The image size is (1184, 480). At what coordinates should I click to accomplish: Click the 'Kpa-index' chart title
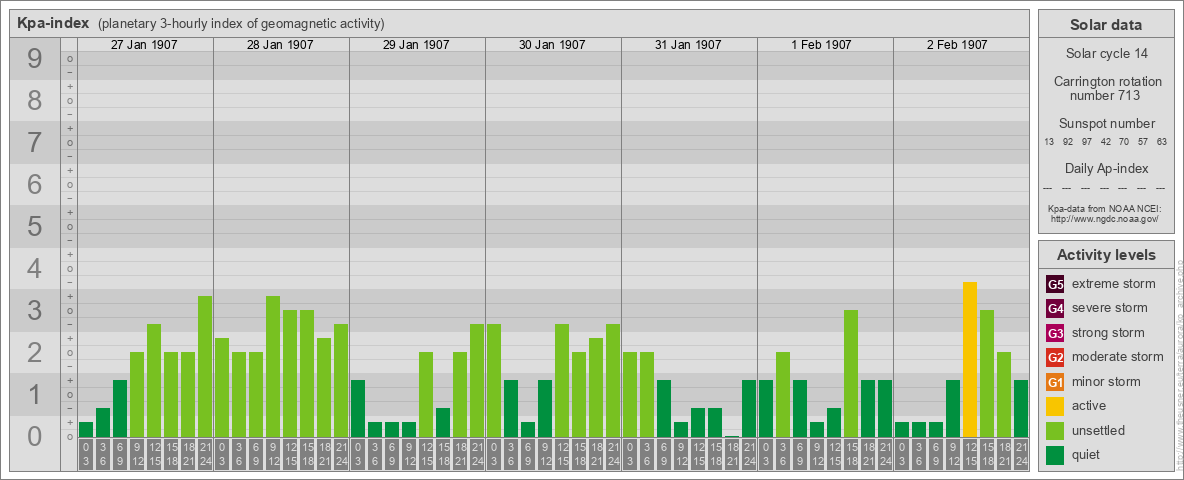[53, 23]
